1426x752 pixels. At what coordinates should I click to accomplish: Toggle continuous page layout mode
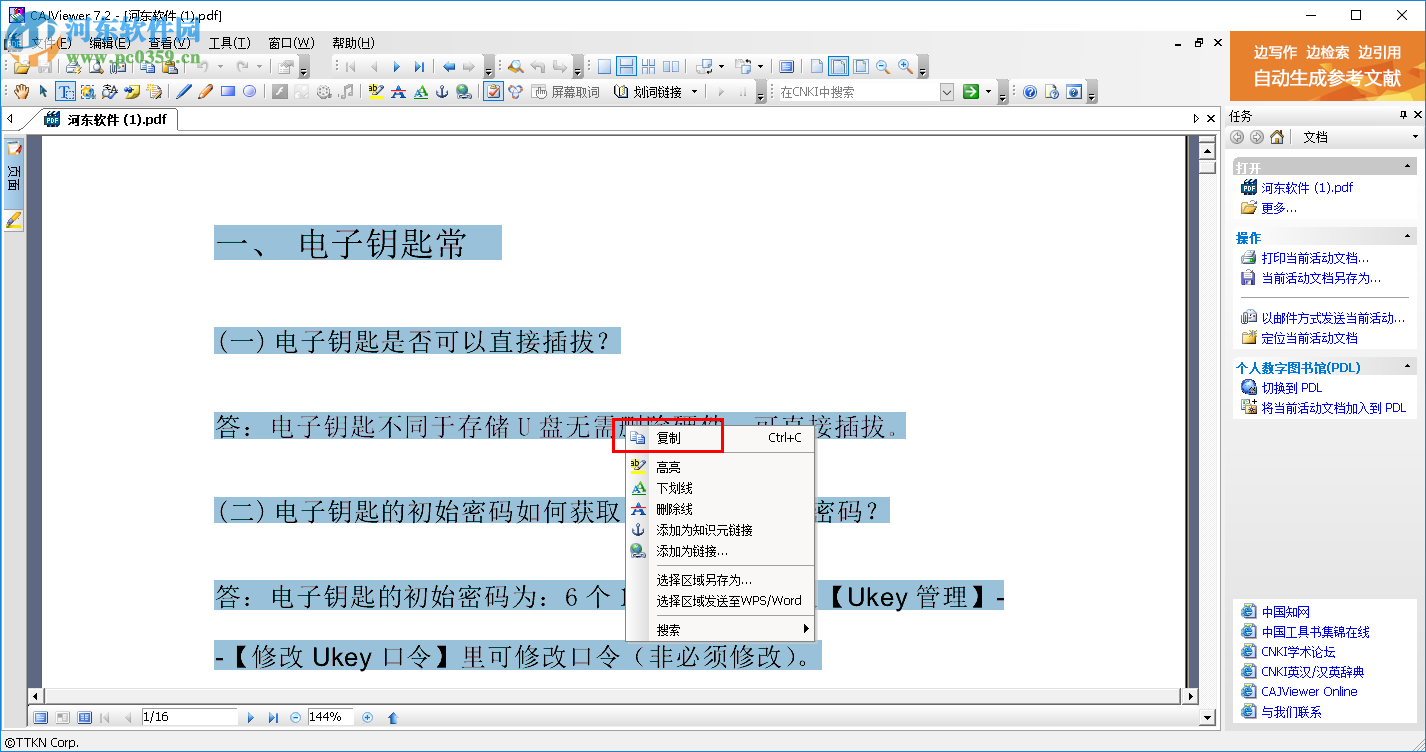click(626, 67)
